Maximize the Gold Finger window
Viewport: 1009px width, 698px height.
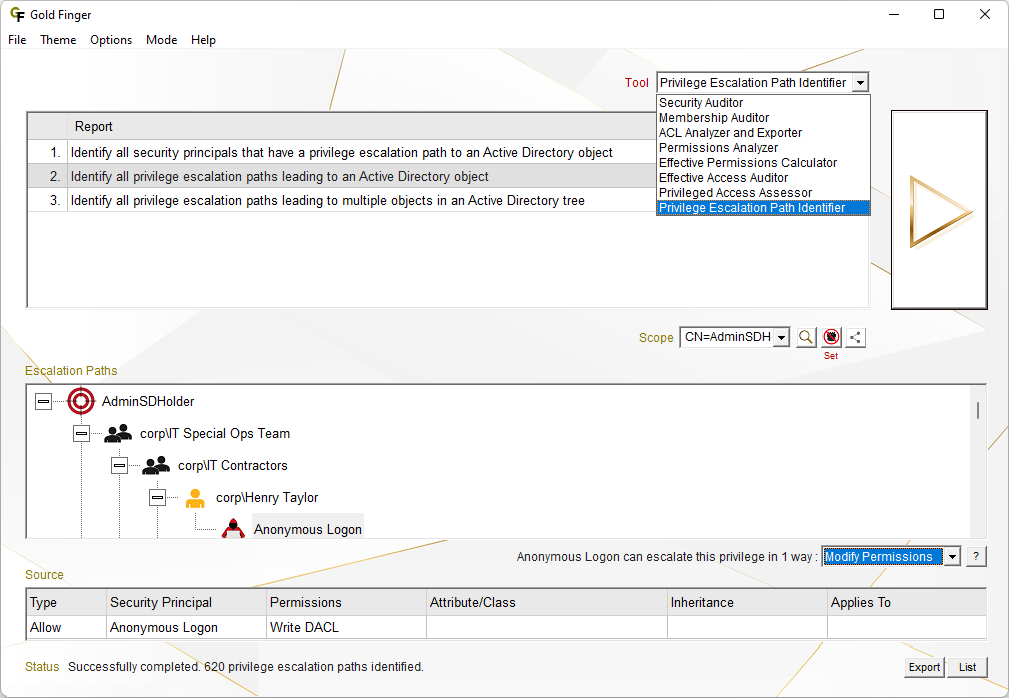point(939,14)
